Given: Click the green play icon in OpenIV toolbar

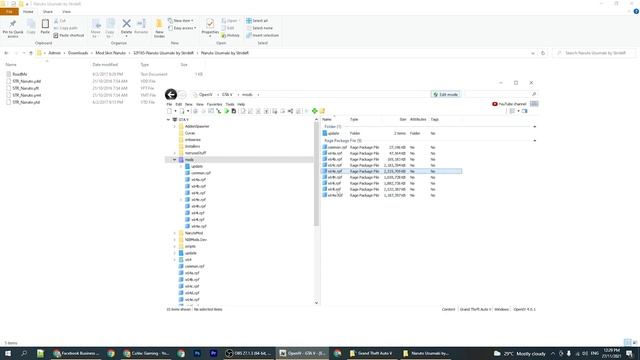Looking at the screenshot, I should point(227,111).
